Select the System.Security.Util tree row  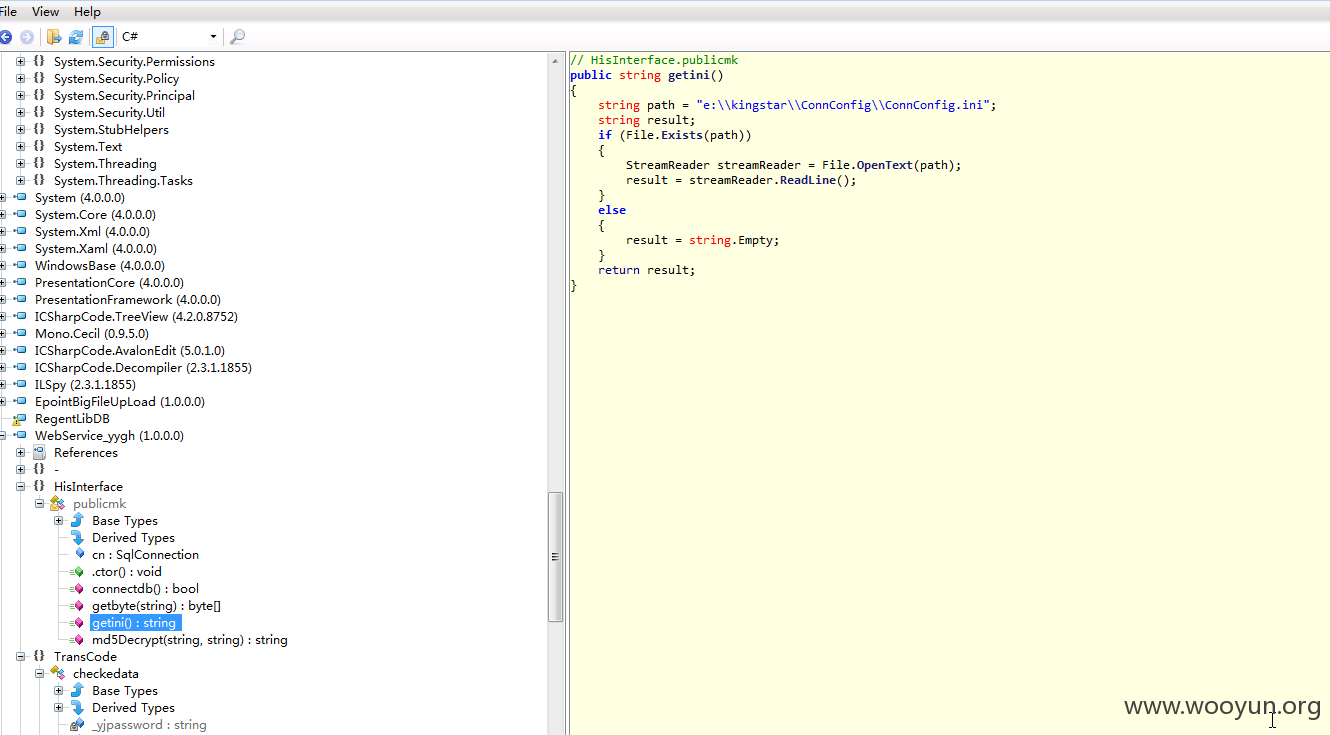(x=109, y=112)
